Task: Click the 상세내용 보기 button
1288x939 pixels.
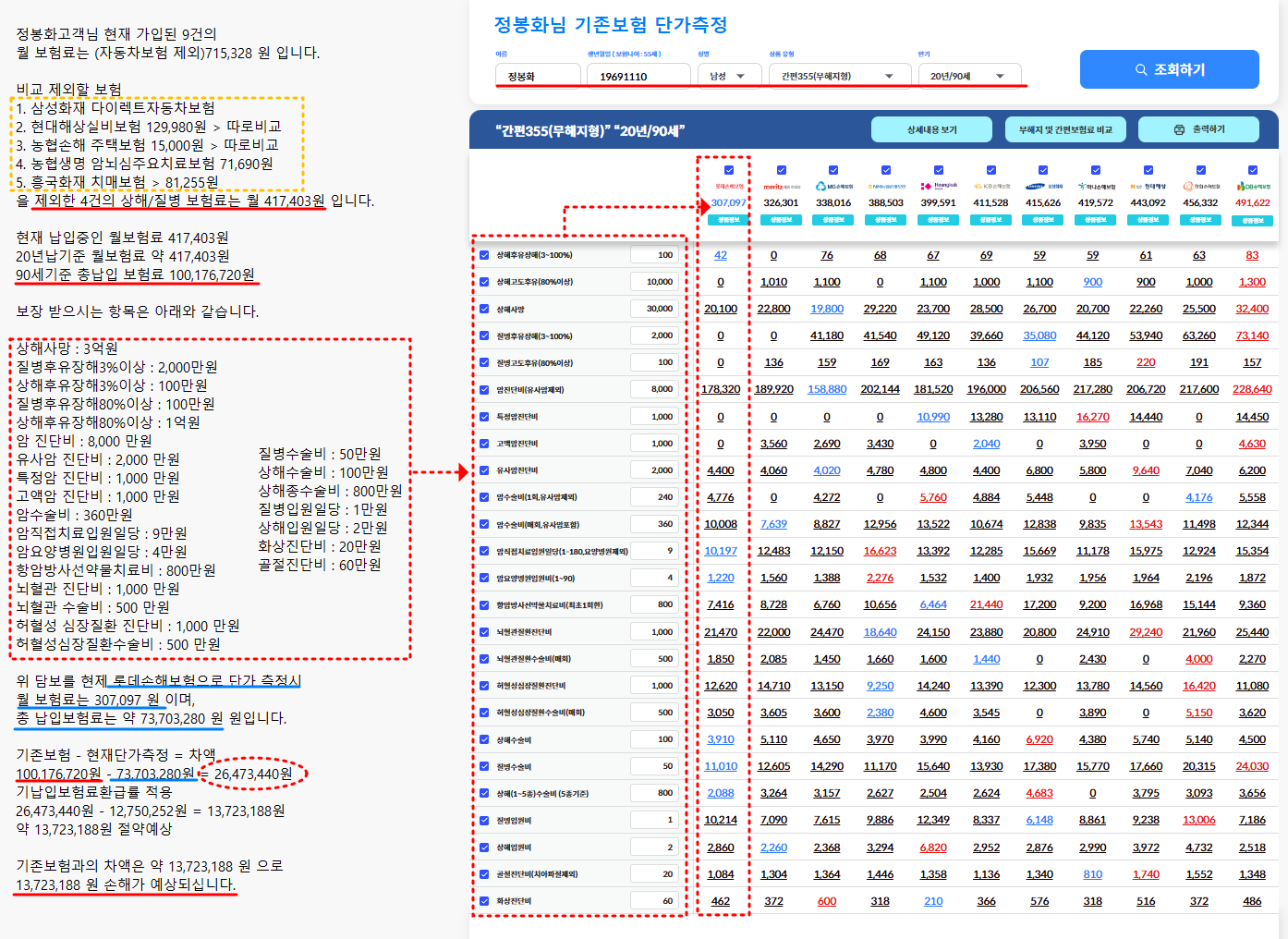Action: (x=931, y=129)
